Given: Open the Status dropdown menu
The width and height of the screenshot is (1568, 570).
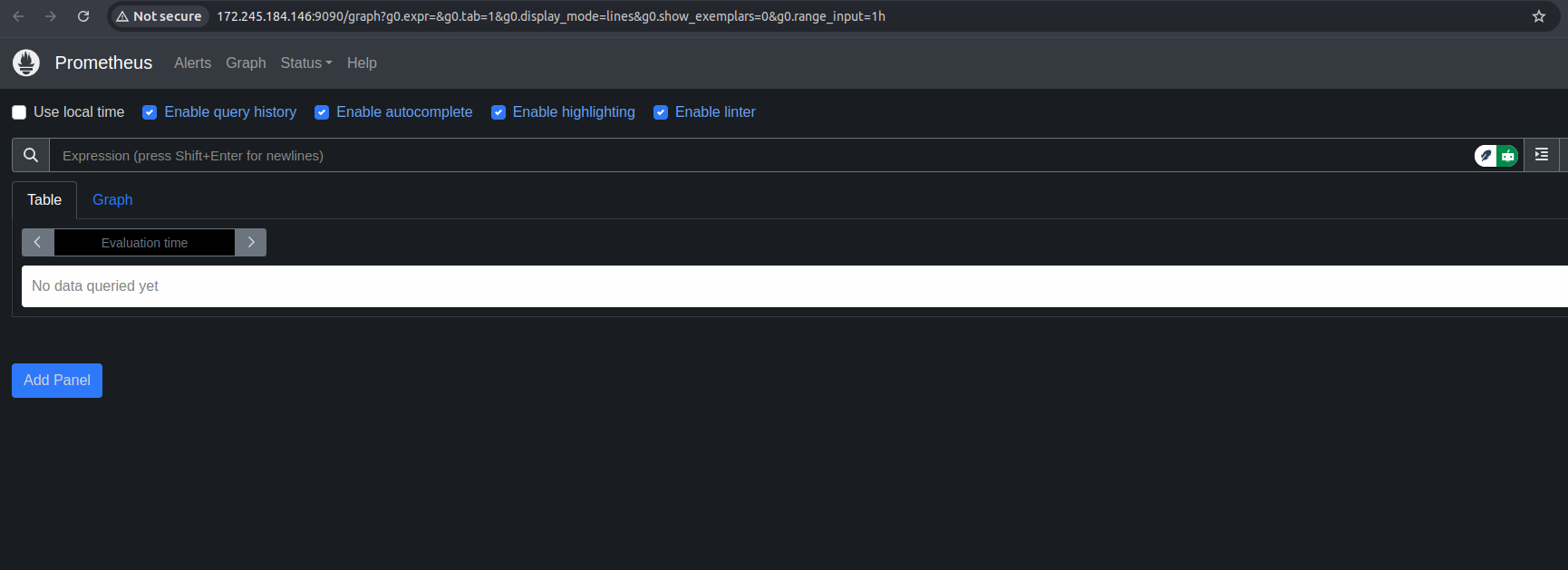Looking at the screenshot, I should 305,63.
